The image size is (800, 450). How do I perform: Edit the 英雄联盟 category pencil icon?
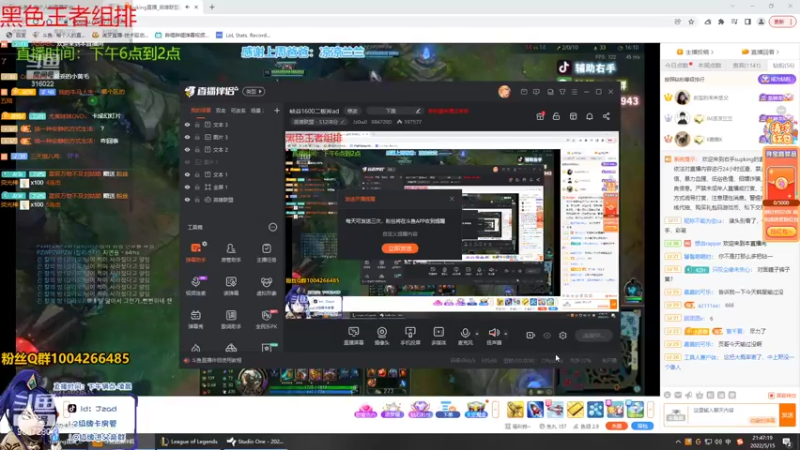(x=343, y=122)
